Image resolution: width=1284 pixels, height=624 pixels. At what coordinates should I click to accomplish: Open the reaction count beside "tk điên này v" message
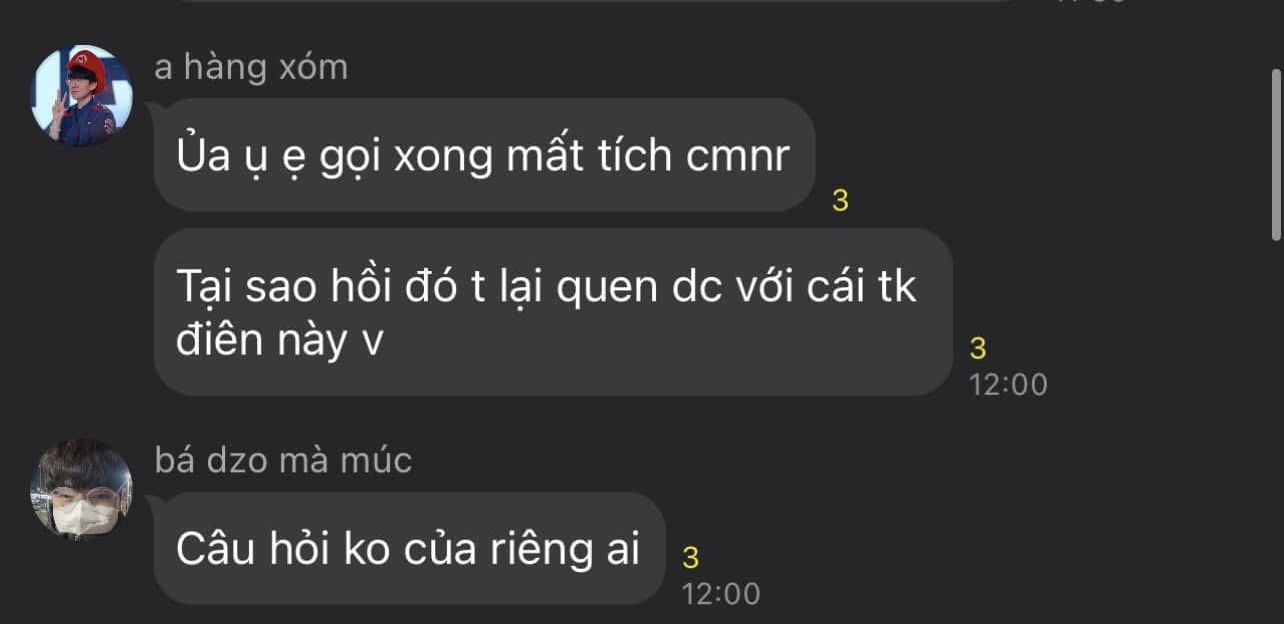pos(978,349)
